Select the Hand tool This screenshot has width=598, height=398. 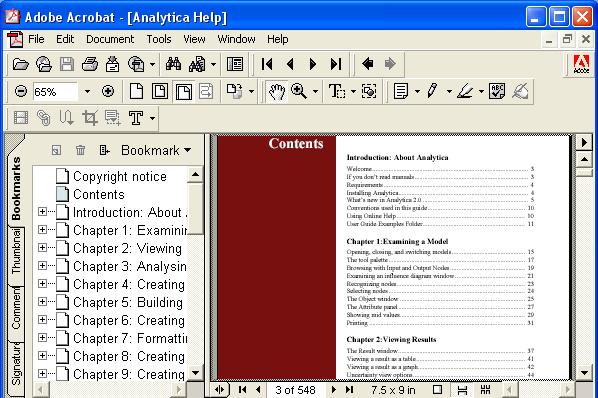click(x=277, y=92)
